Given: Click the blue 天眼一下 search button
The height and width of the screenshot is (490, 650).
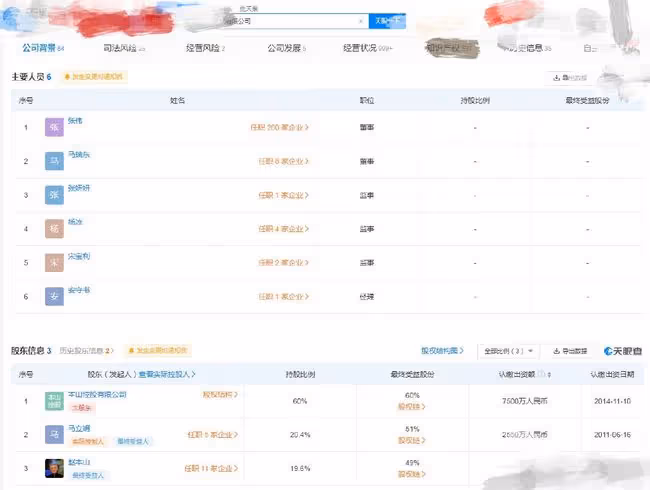Looking at the screenshot, I should point(387,21).
